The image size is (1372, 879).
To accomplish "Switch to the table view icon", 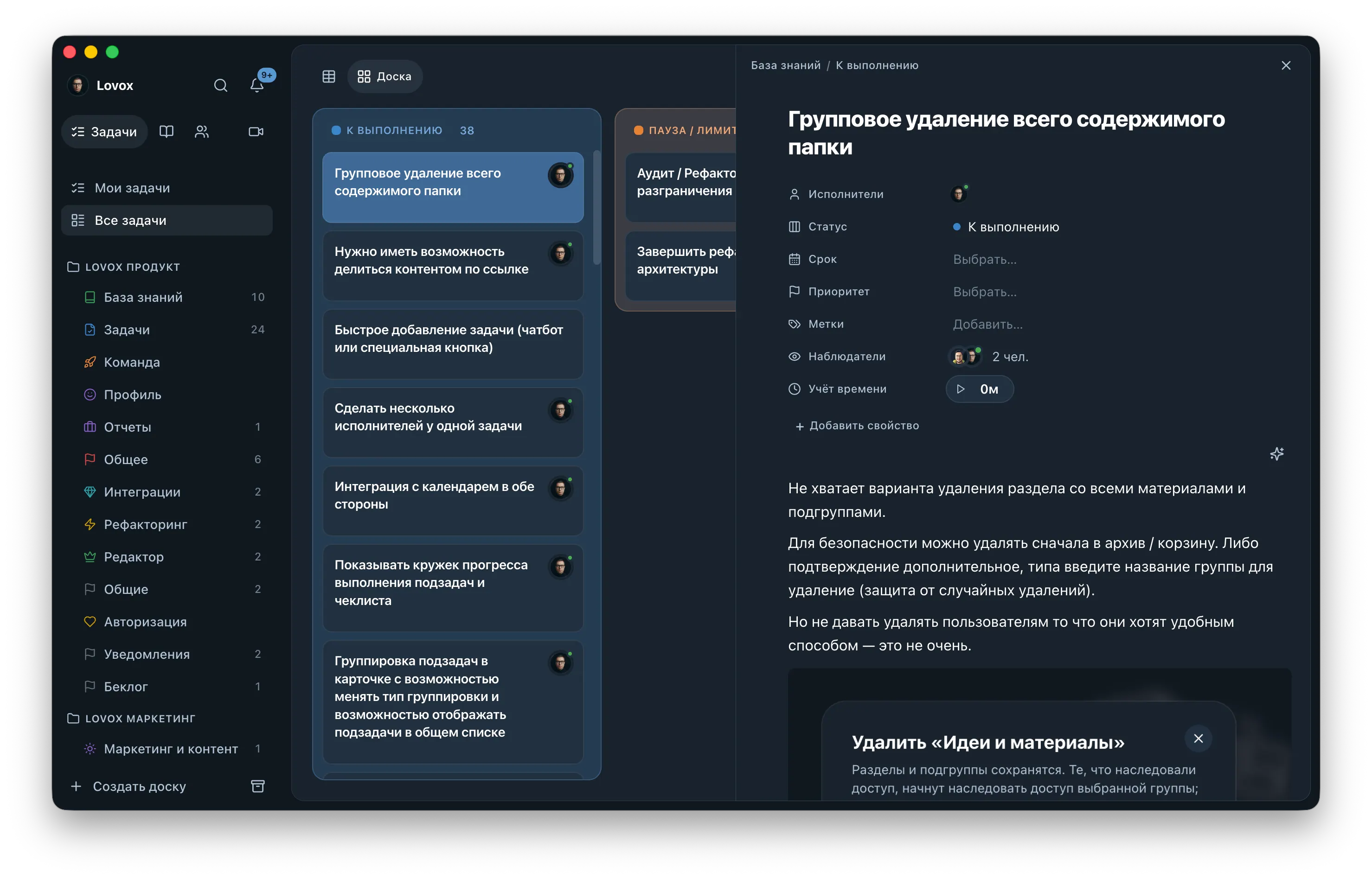I will point(329,76).
